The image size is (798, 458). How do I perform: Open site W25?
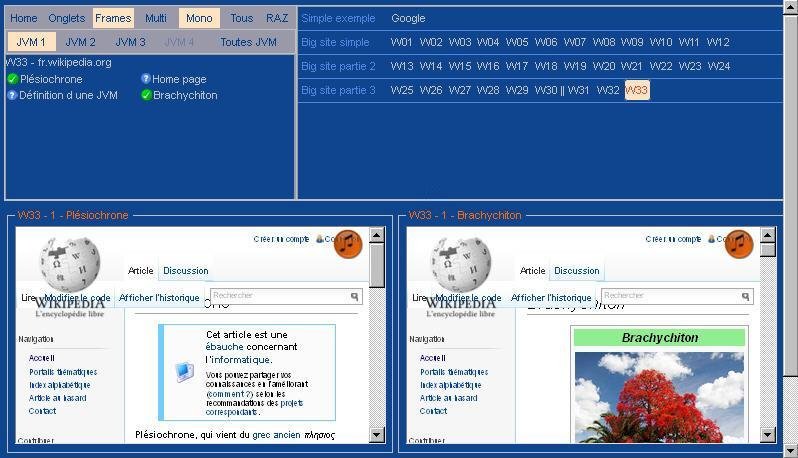point(402,90)
